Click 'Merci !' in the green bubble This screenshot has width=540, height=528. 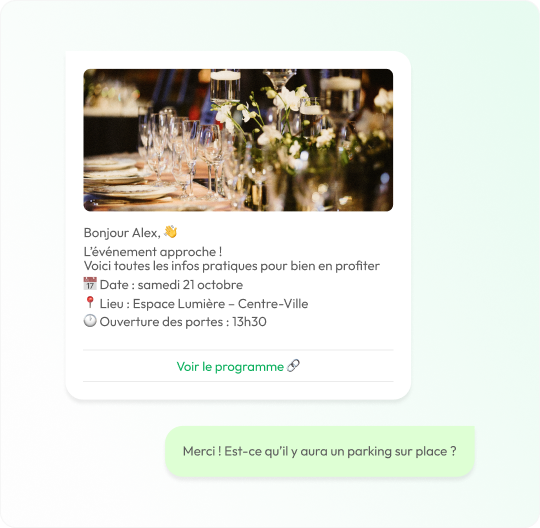(x=202, y=451)
